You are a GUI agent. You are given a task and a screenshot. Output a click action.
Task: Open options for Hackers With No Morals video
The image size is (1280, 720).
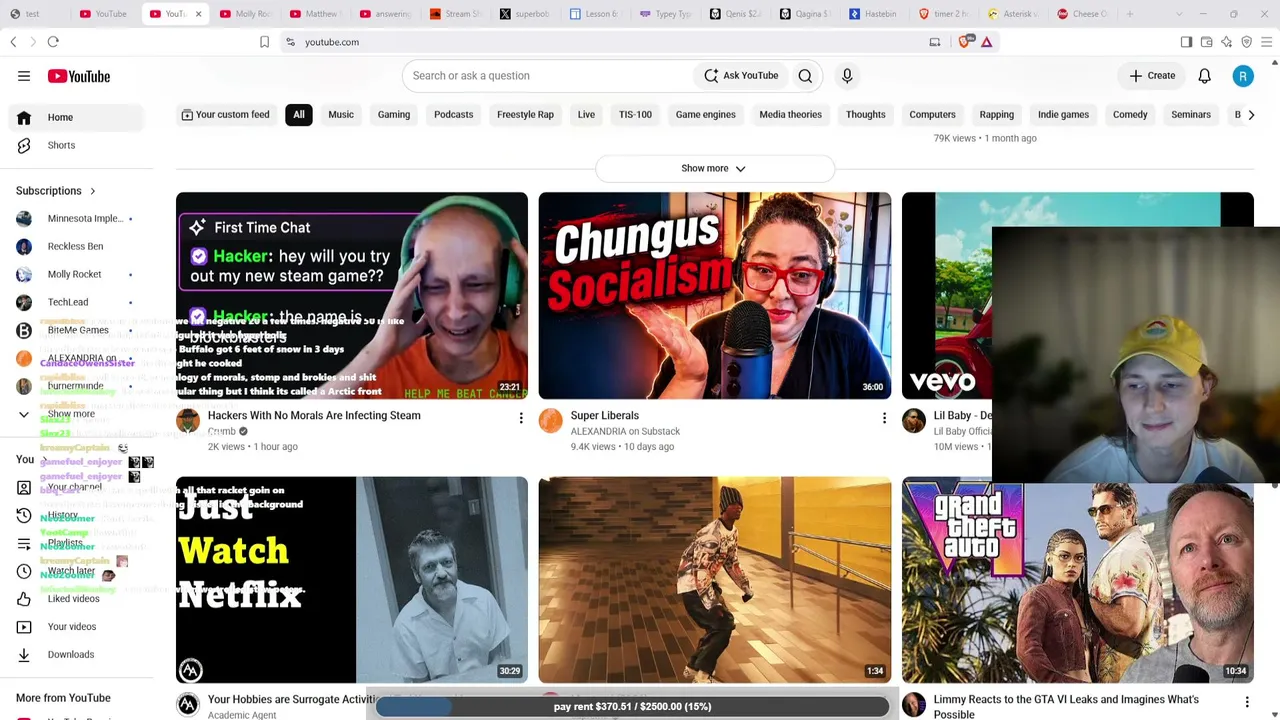pos(521,418)
